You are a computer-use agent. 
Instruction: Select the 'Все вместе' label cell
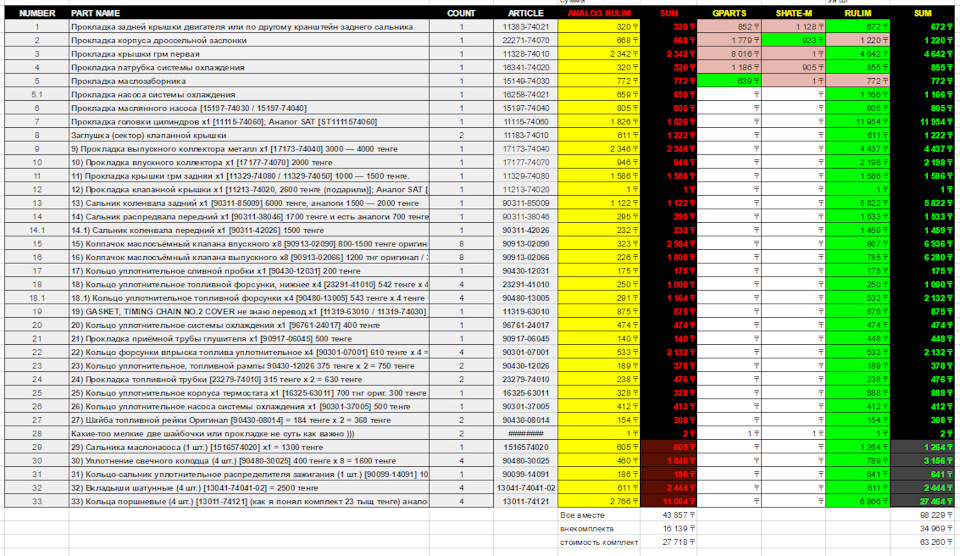coord(599,515)
